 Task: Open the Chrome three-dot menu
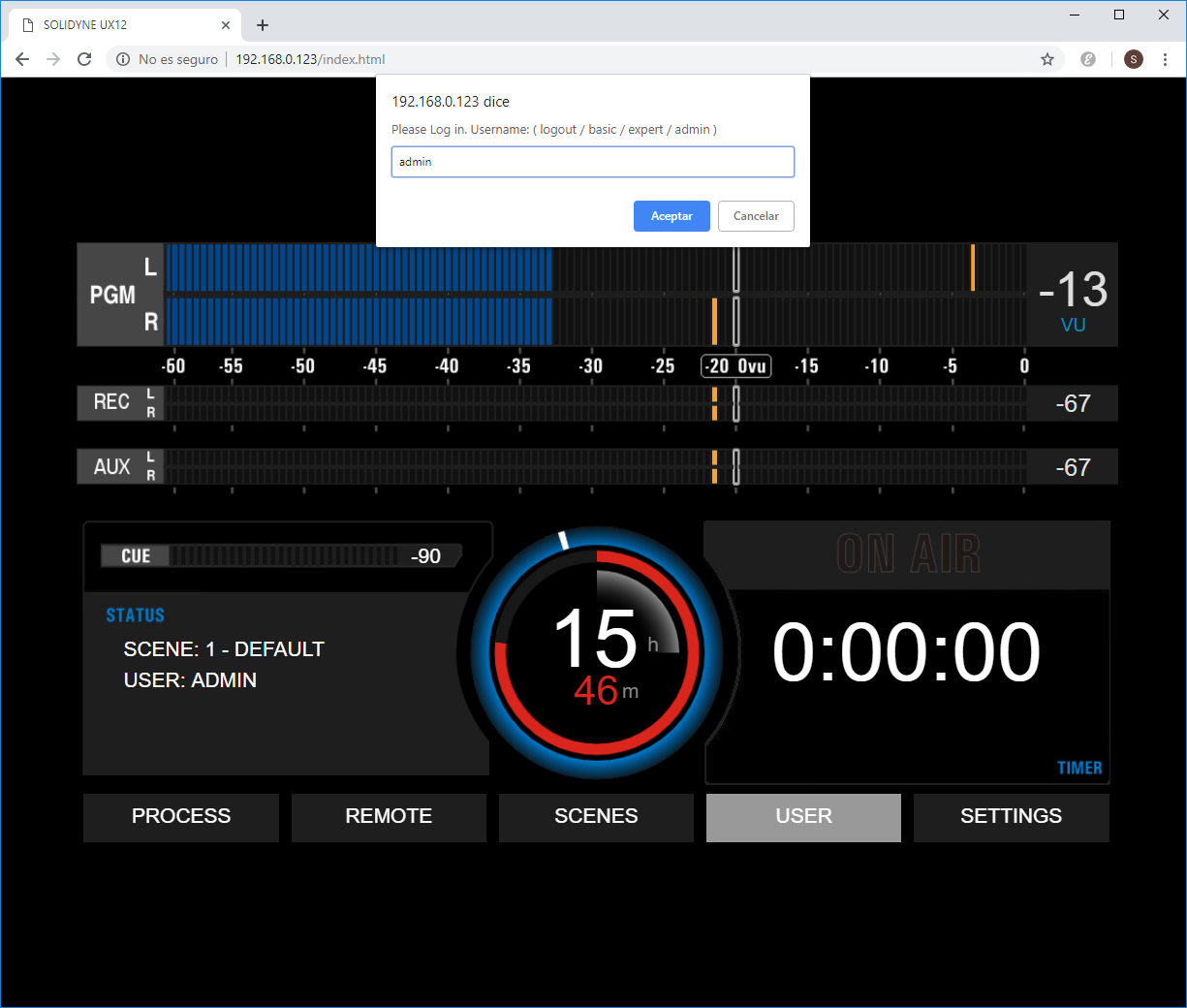(x=1165, y=59)
